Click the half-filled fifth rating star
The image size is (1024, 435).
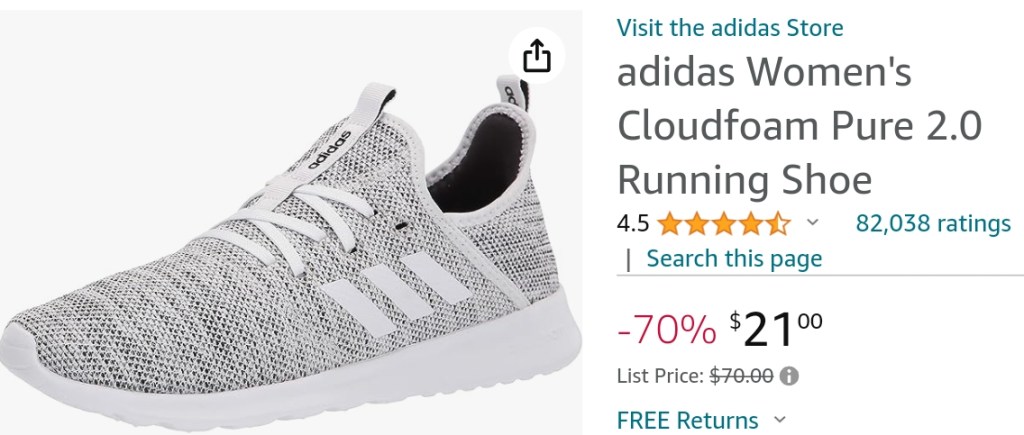[x=778, y=224]
